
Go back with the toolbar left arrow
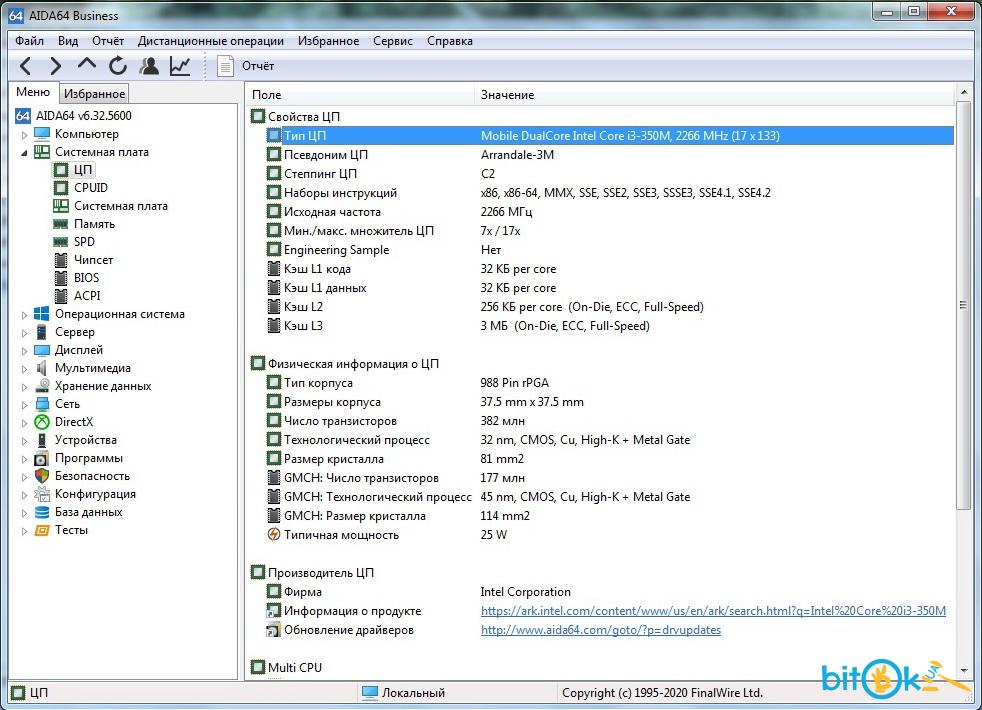[x=25, y=66]
